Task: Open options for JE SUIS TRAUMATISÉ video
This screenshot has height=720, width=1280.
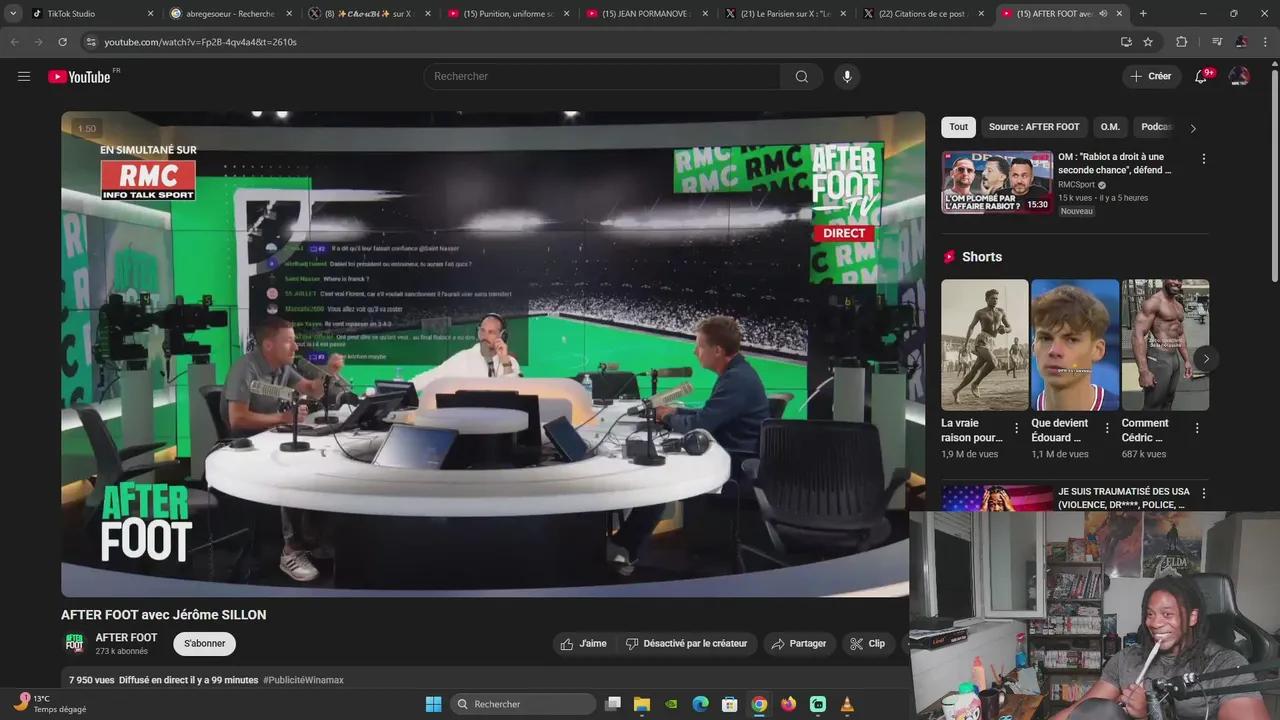Action: click(x=1203, y=493)
